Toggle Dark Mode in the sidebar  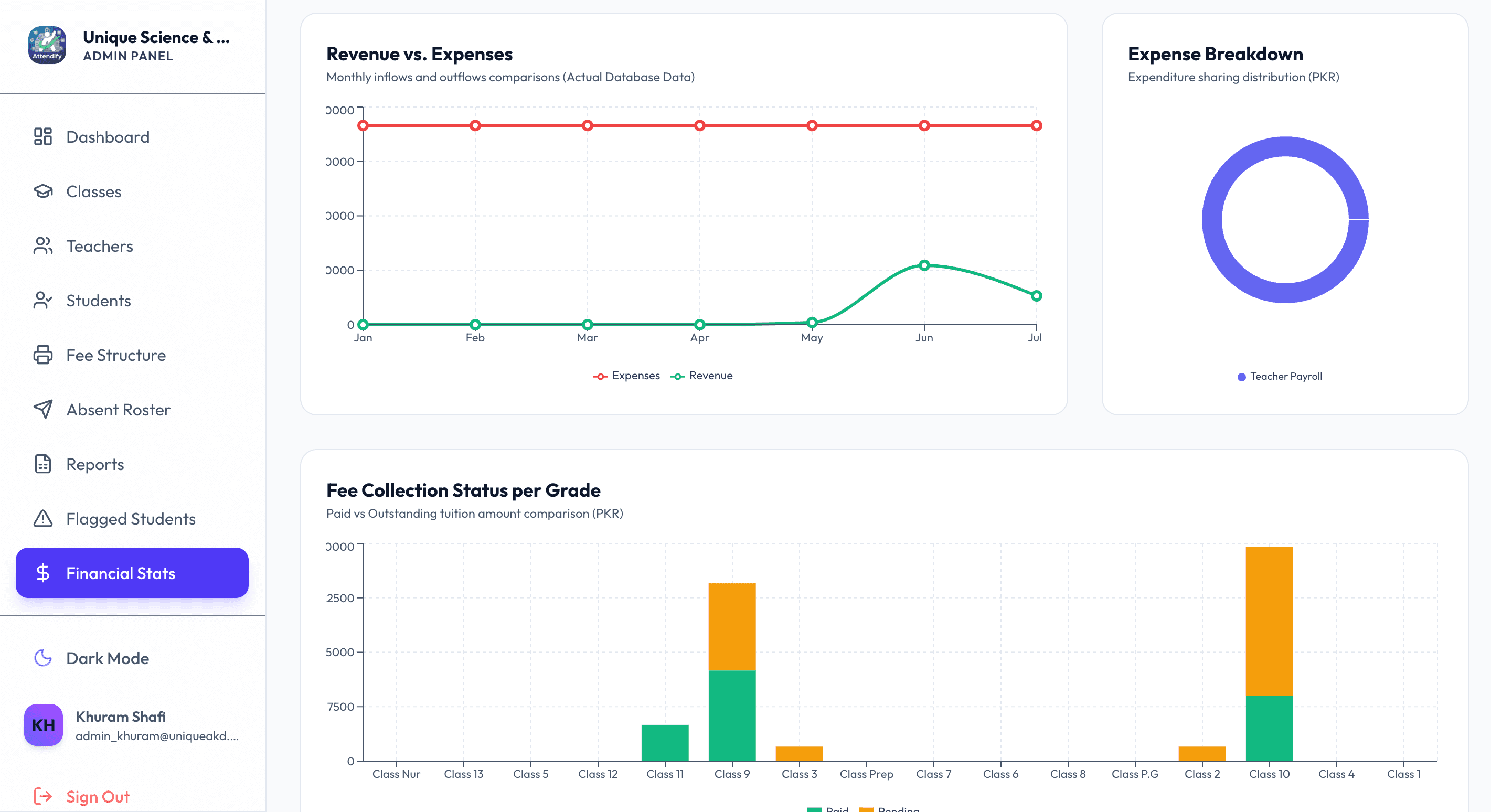91,658
